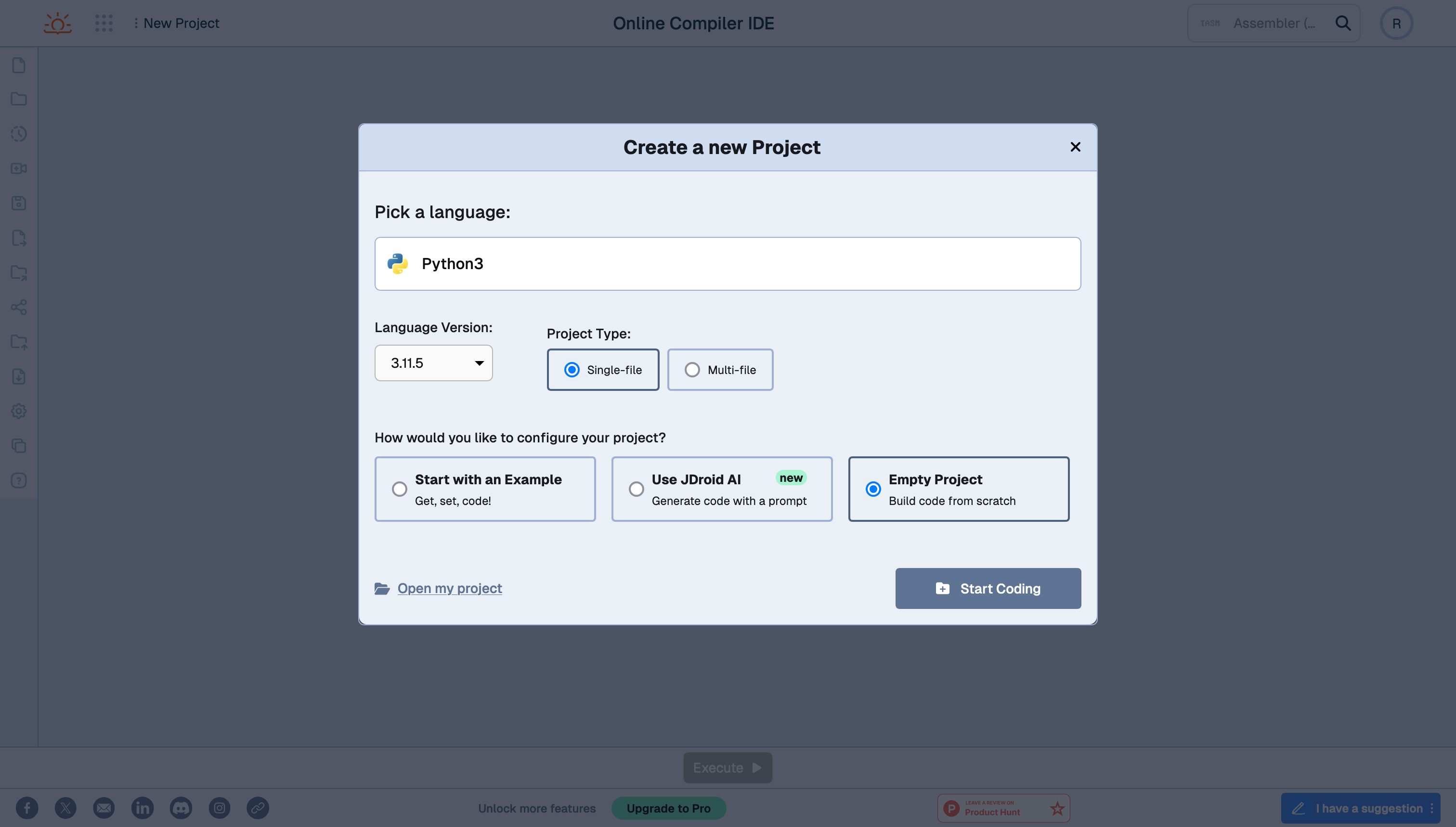Open the help question mark icon
The image size is (1456, 827).
click(19, 480)
